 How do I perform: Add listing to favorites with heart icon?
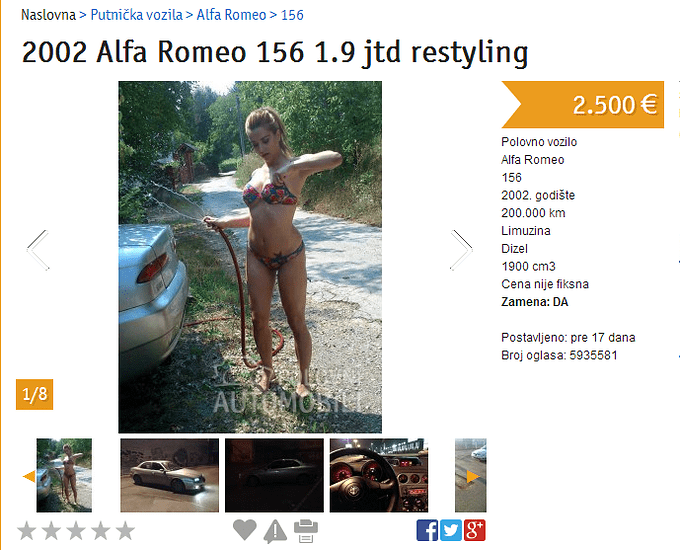[245, 530]
